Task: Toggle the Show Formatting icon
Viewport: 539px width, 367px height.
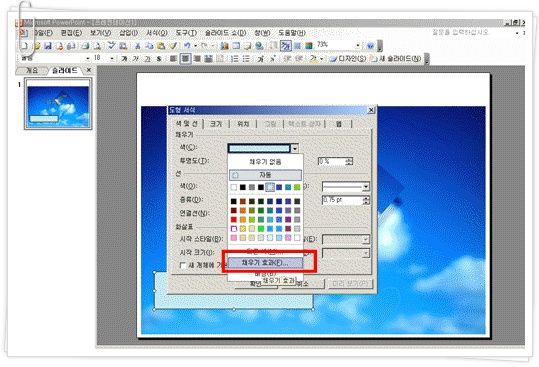Action: [286, 46]
